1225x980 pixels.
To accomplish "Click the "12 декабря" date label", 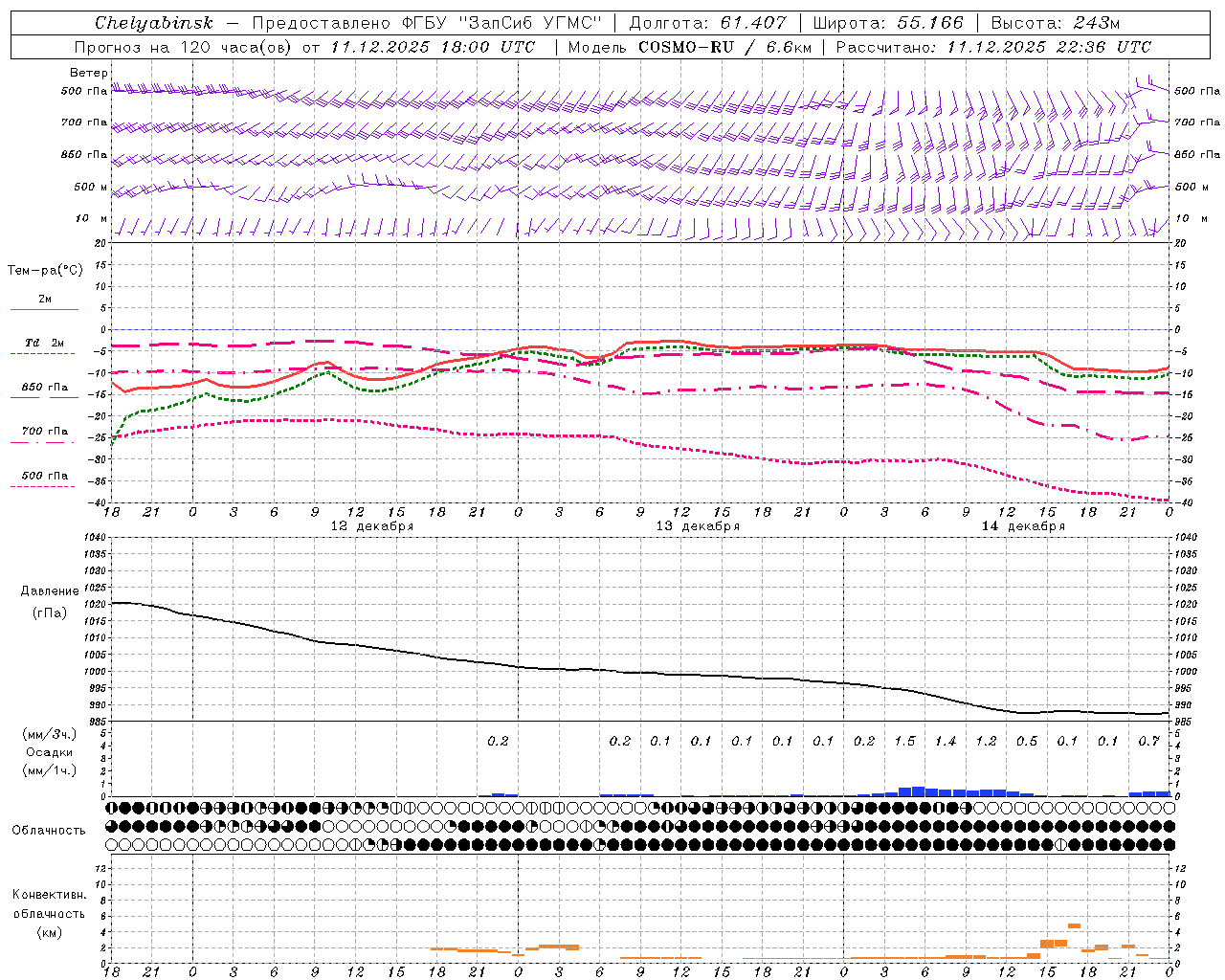I will coord(372,526).
